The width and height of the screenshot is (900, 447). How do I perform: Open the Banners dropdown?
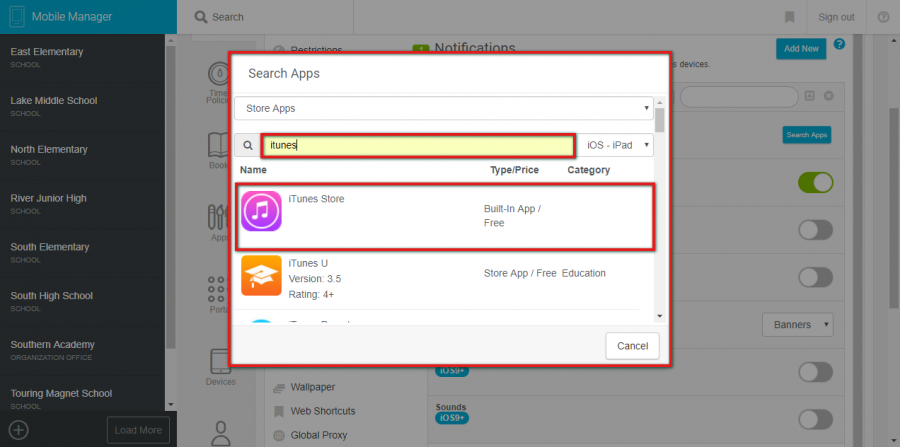point(797,325)
